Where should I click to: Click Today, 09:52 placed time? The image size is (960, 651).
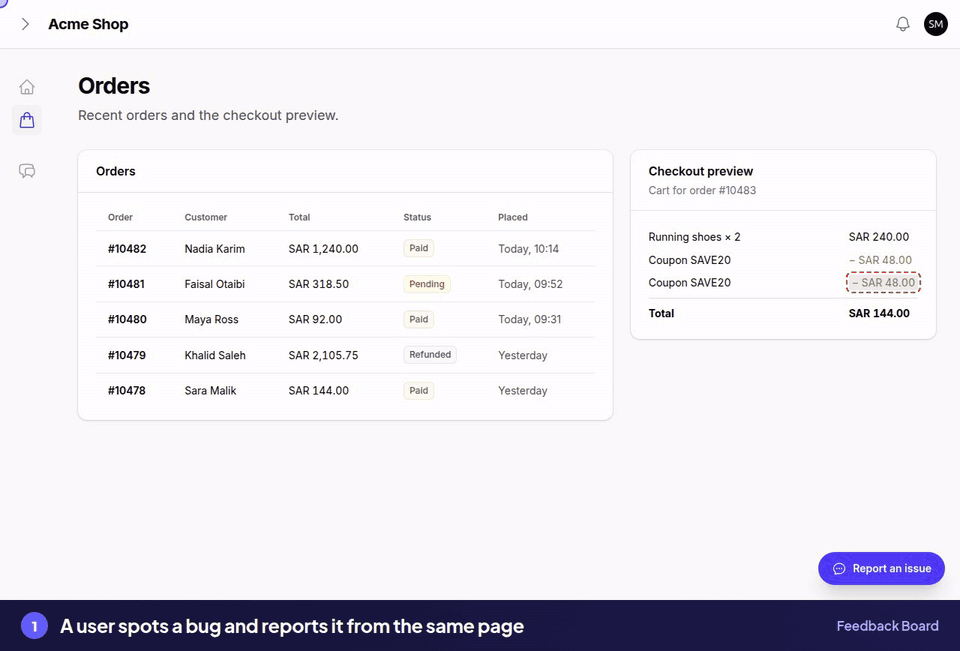point(530,284)
